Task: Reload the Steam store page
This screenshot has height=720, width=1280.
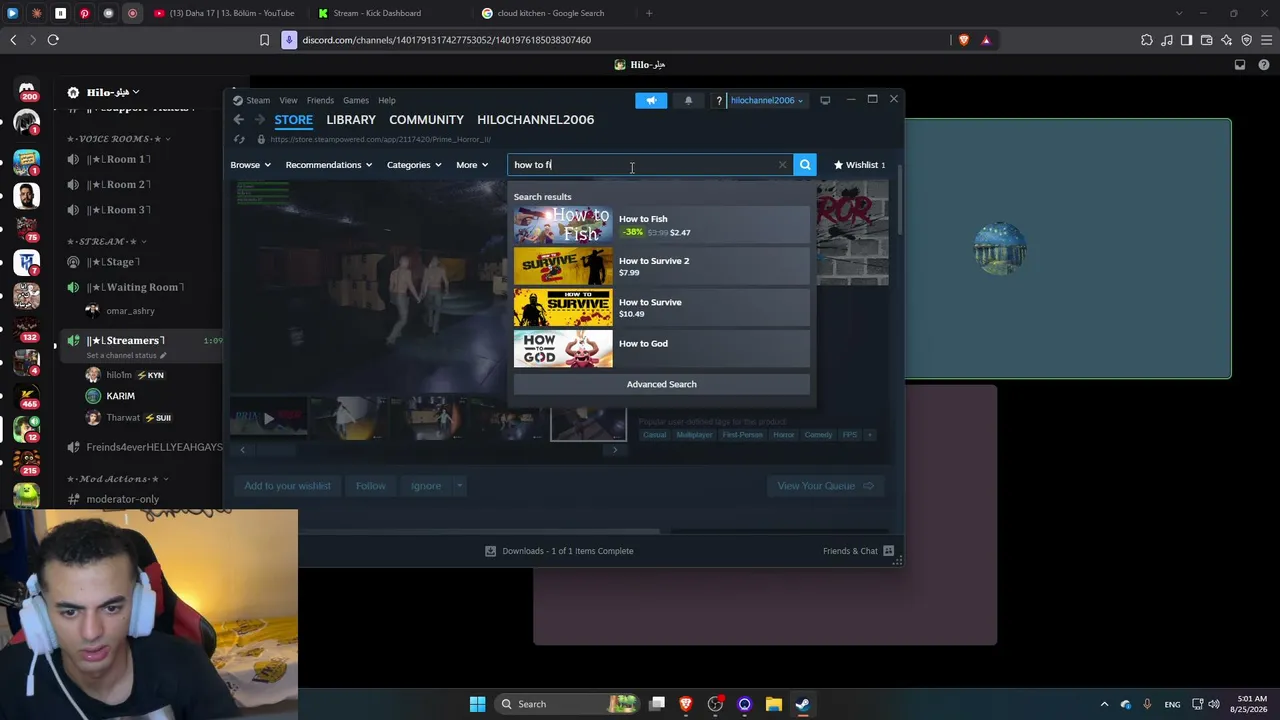Action: [239, 140]
